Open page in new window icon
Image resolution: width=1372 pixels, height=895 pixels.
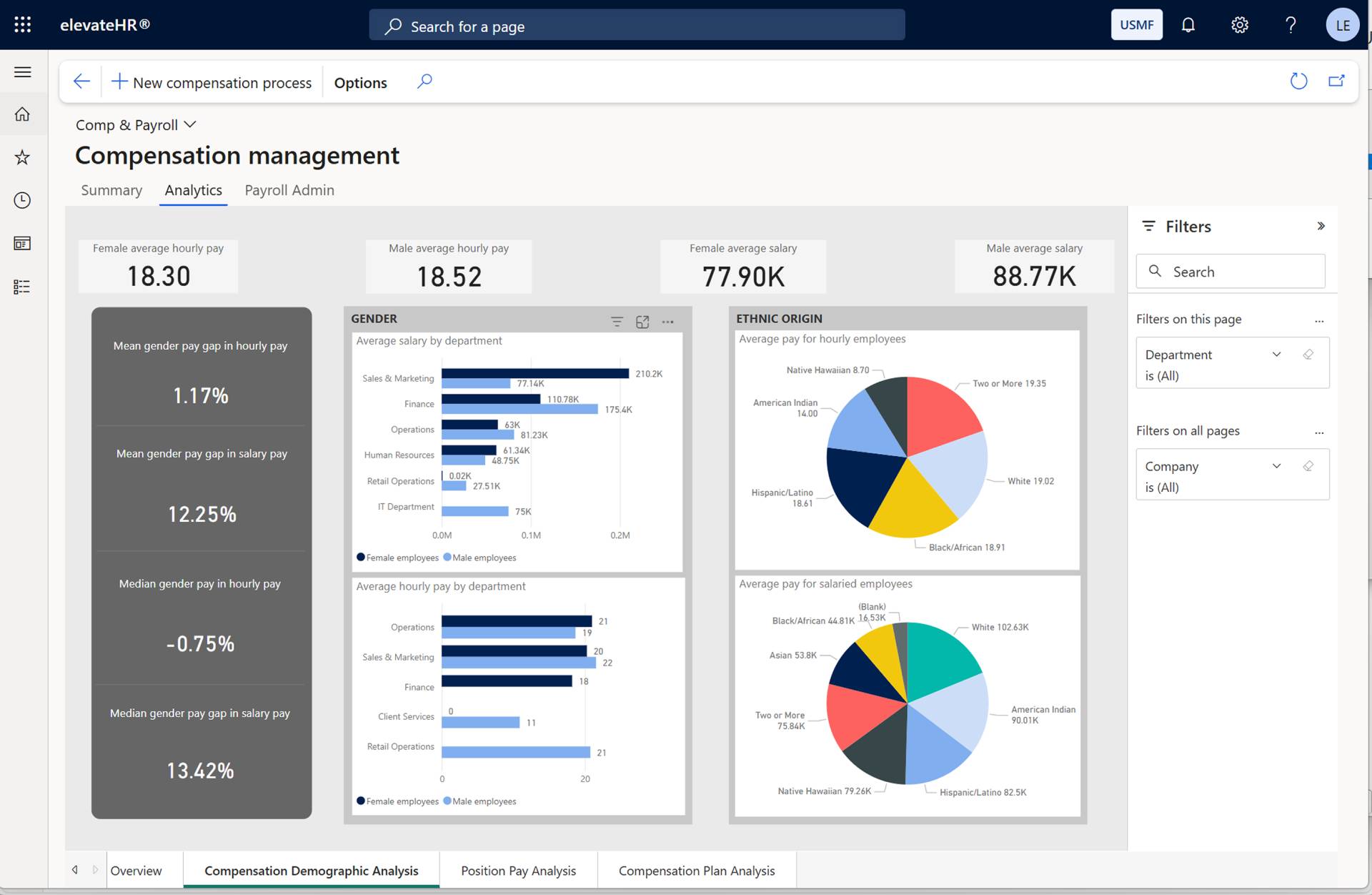[x=1336, y=81]
